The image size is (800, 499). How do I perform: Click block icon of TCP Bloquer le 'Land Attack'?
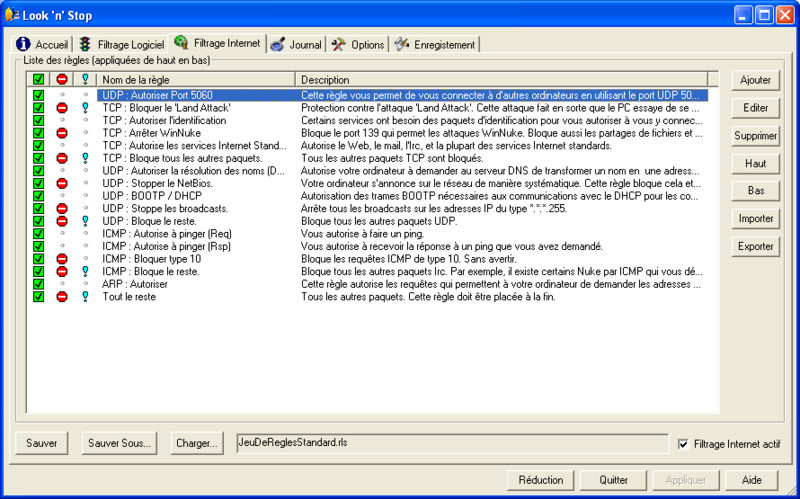62,108
